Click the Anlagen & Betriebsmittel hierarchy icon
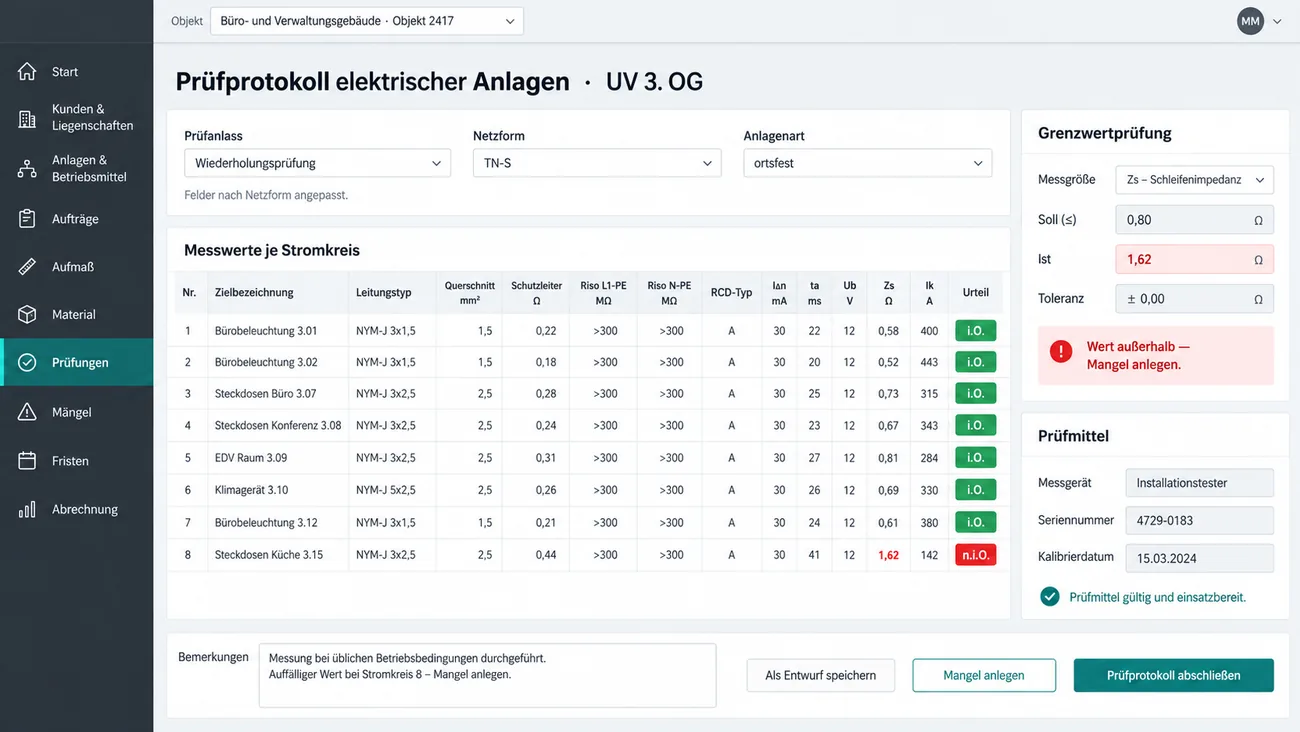This screenshot has width=1300, height=732. 27,168
